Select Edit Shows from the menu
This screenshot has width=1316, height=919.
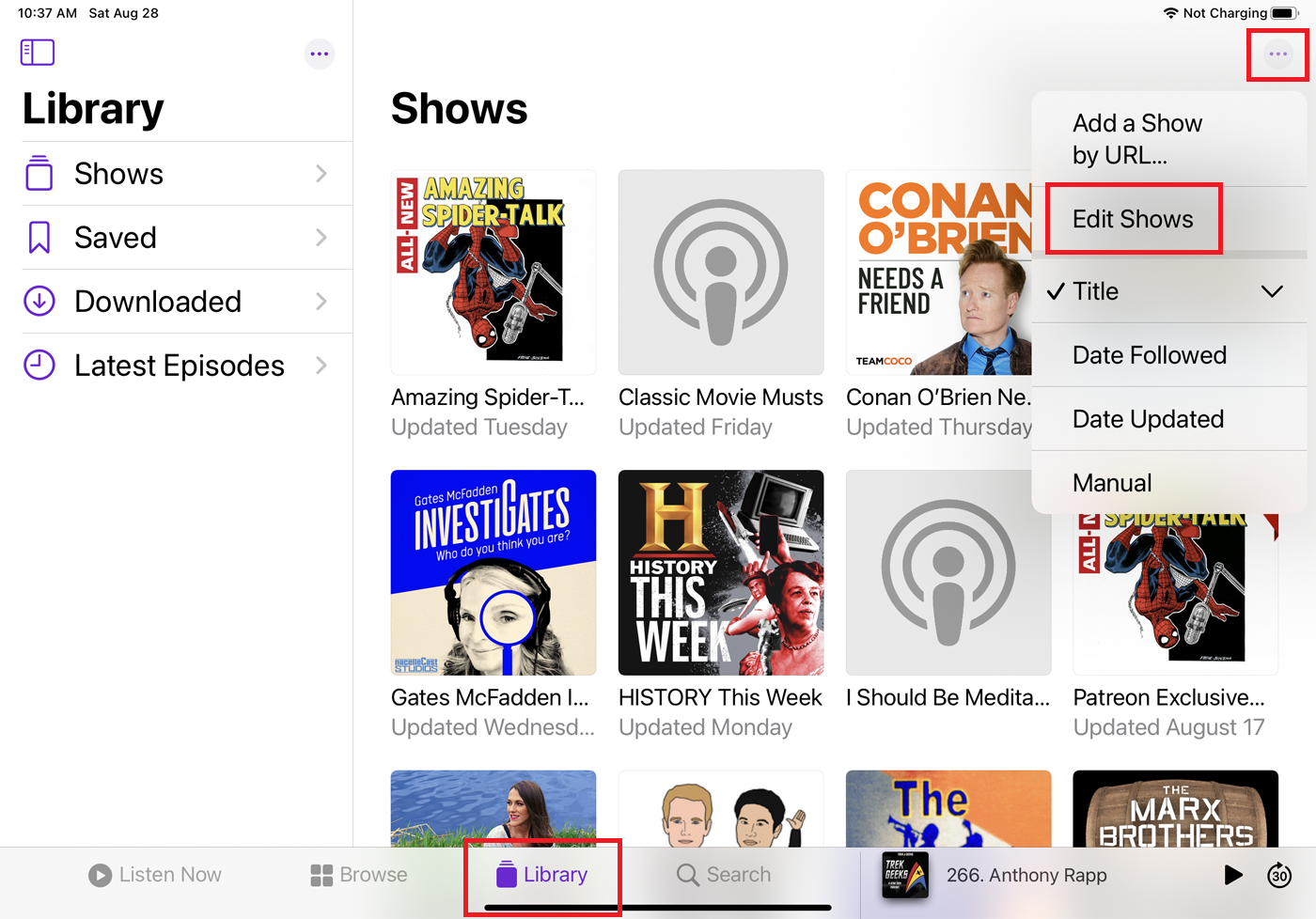click(x=1169, y=219)
